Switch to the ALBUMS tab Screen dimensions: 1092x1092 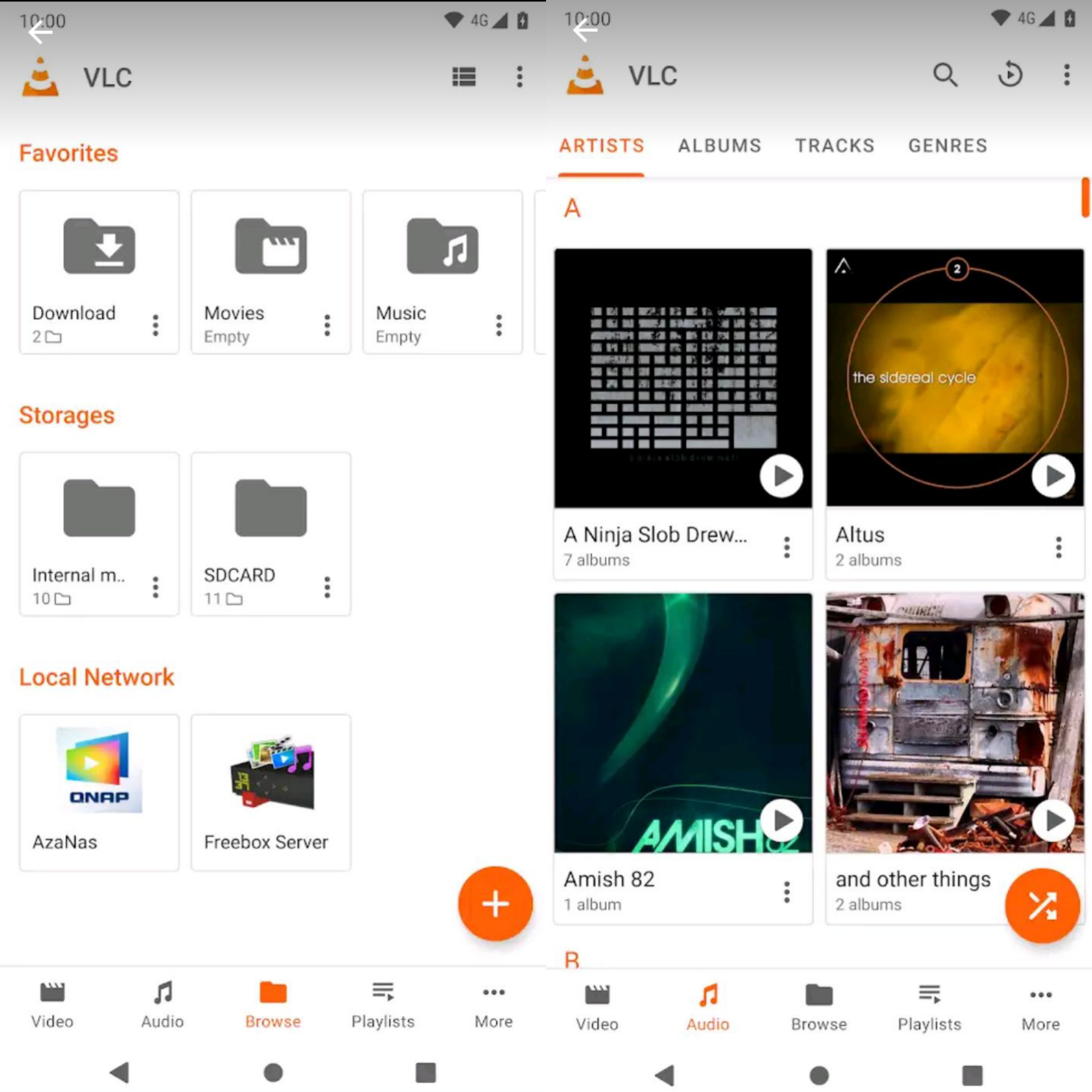click(x=719, y=146)
